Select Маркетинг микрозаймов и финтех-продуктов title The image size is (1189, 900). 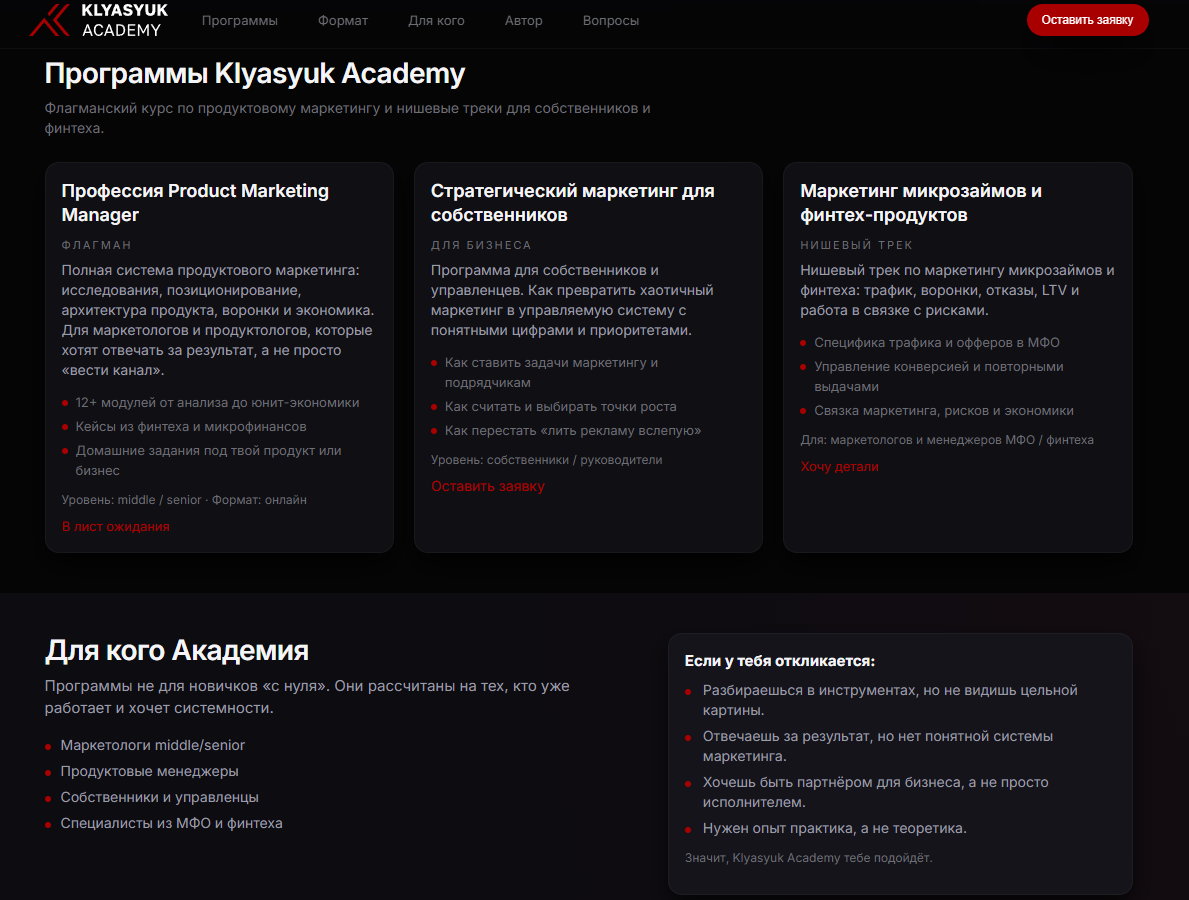[921, 202]
